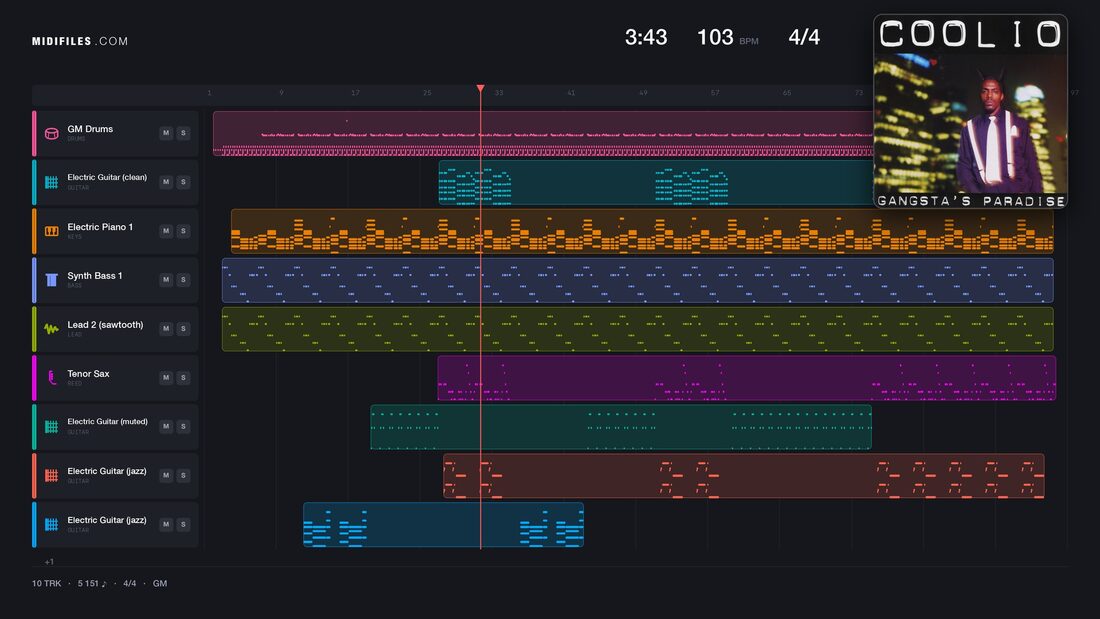Mute the Lead 2 (sawtooth) track
The width and height of the screenshot is (1100, 619).
pos(166,328)
